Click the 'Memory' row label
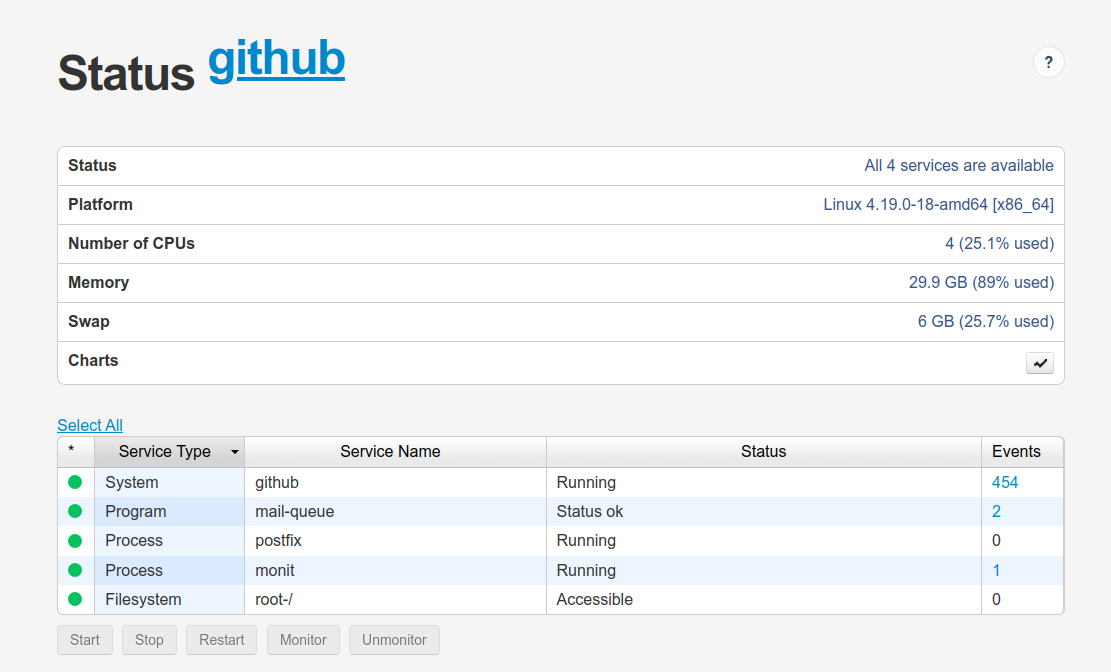This screenshot has width=1111, height=672. pyautogui.click(x=98, y=282)
